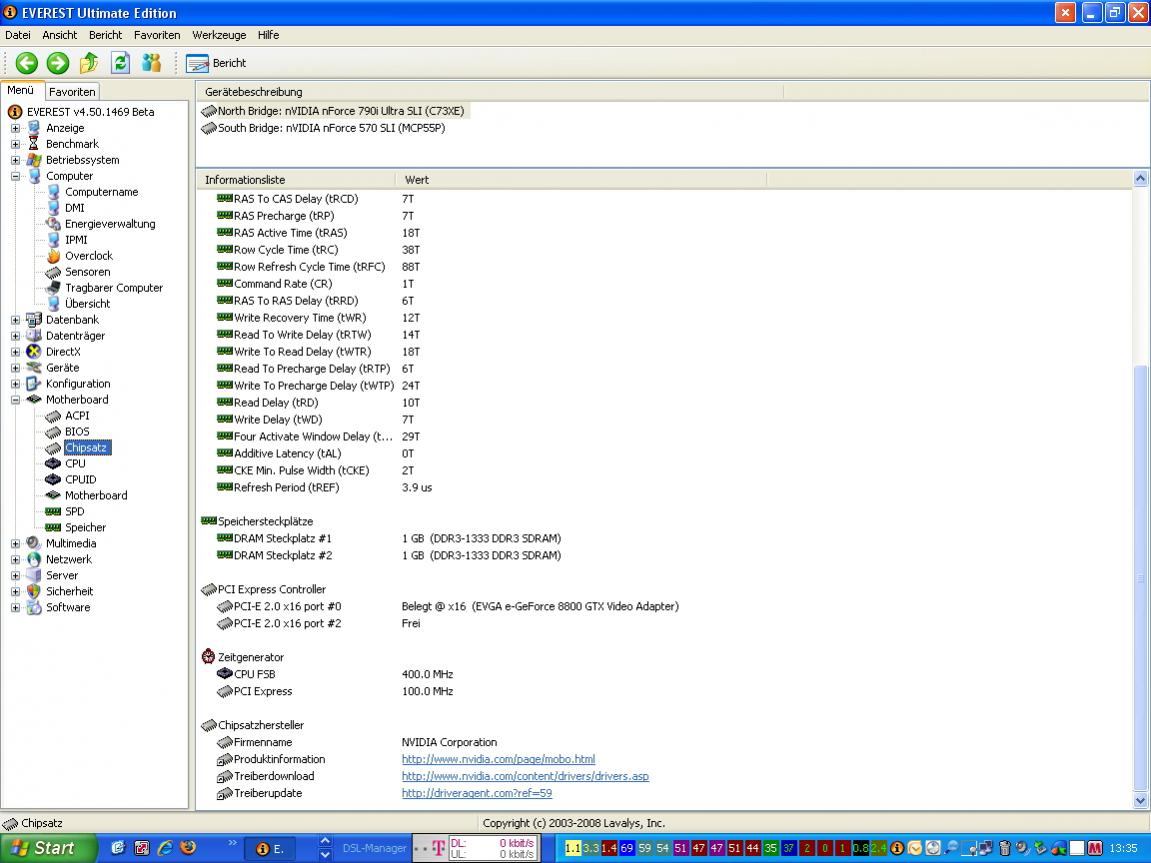Screen dimensions: 1151x863
Task: Click the Multimedia tree icon
Action: point(34,544)
